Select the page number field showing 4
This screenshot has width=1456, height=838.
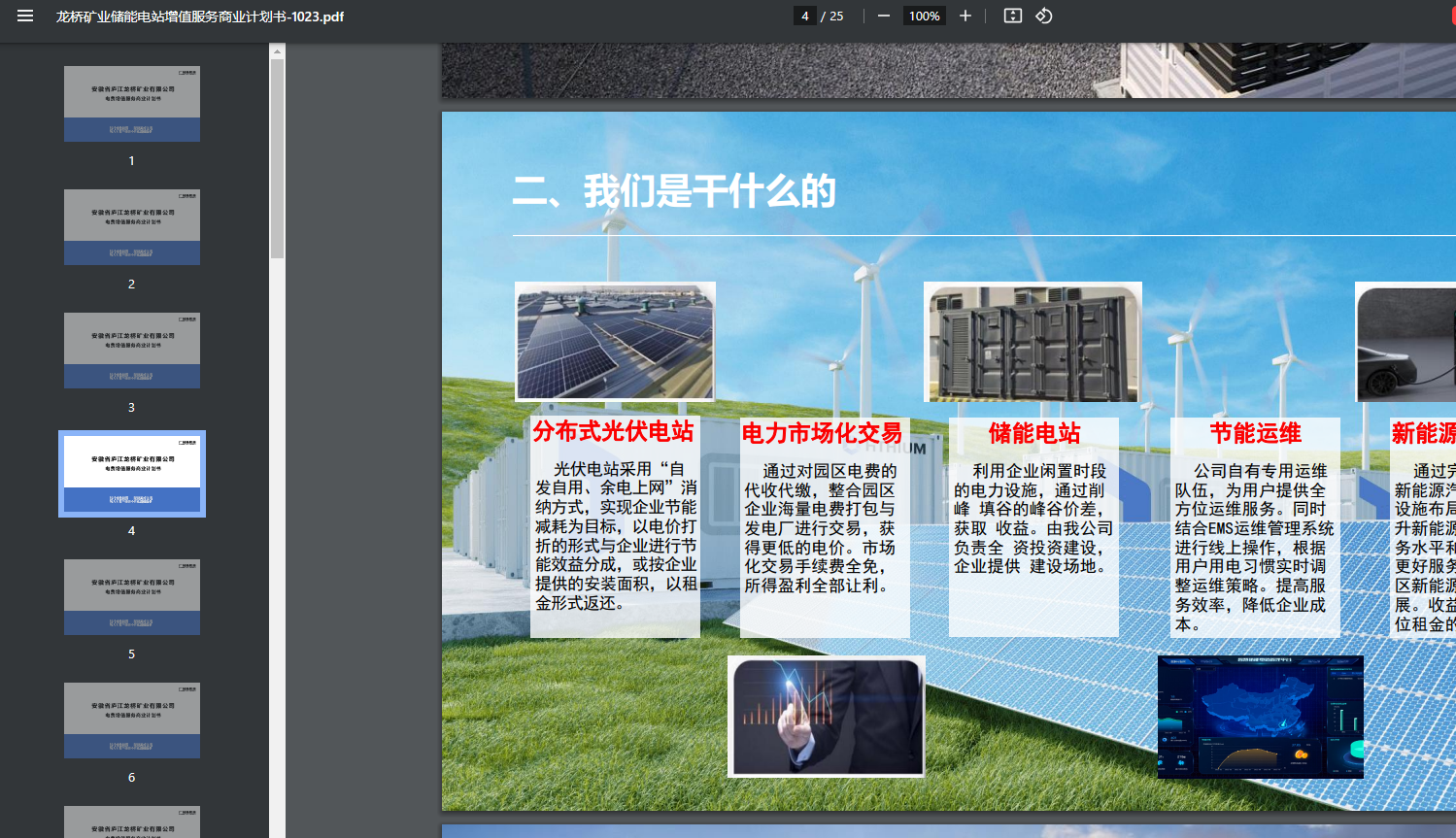pos(804,16)
